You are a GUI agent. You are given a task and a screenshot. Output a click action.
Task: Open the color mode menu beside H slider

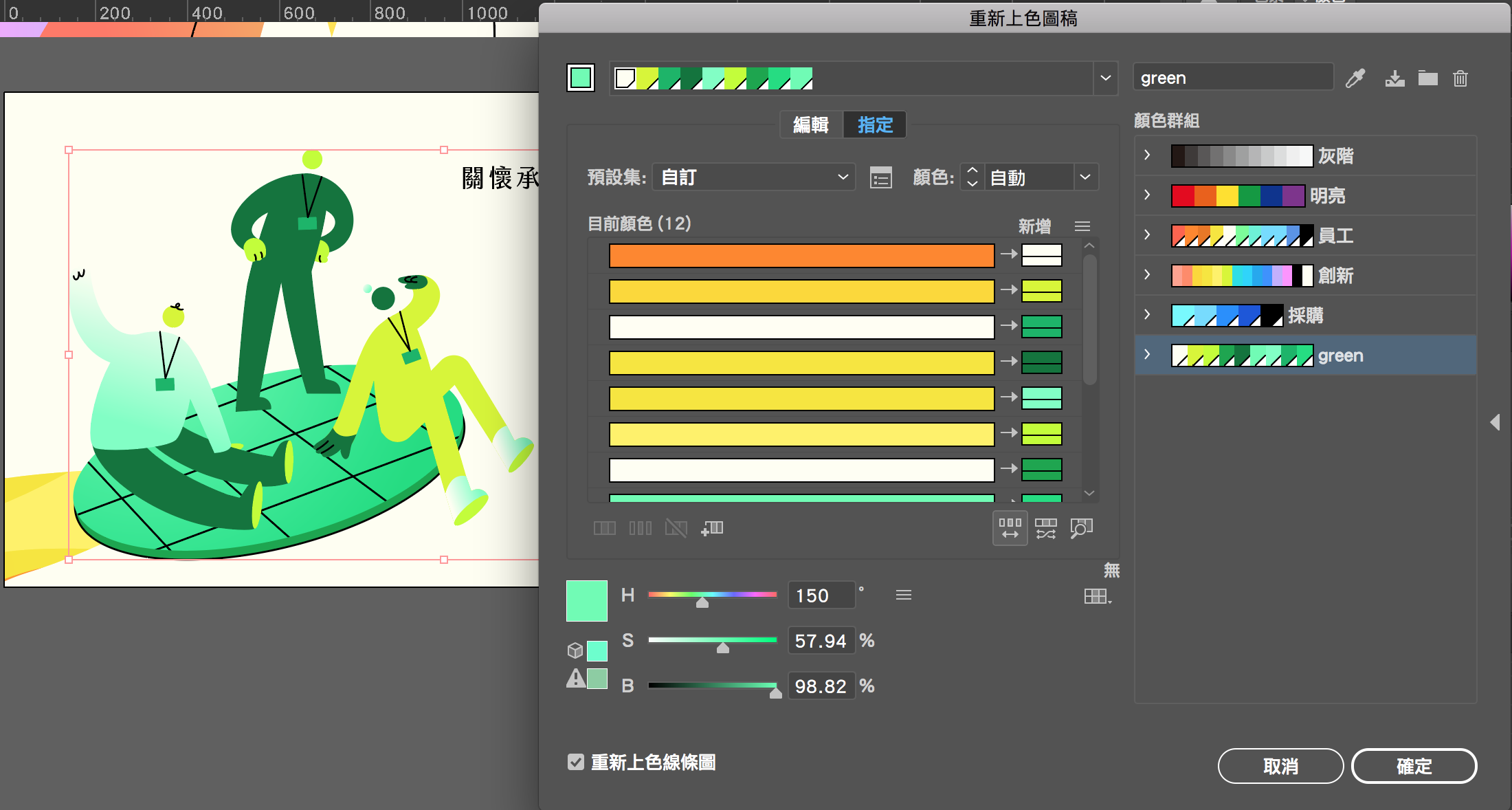pyautogui.click(x=904, y=595)
